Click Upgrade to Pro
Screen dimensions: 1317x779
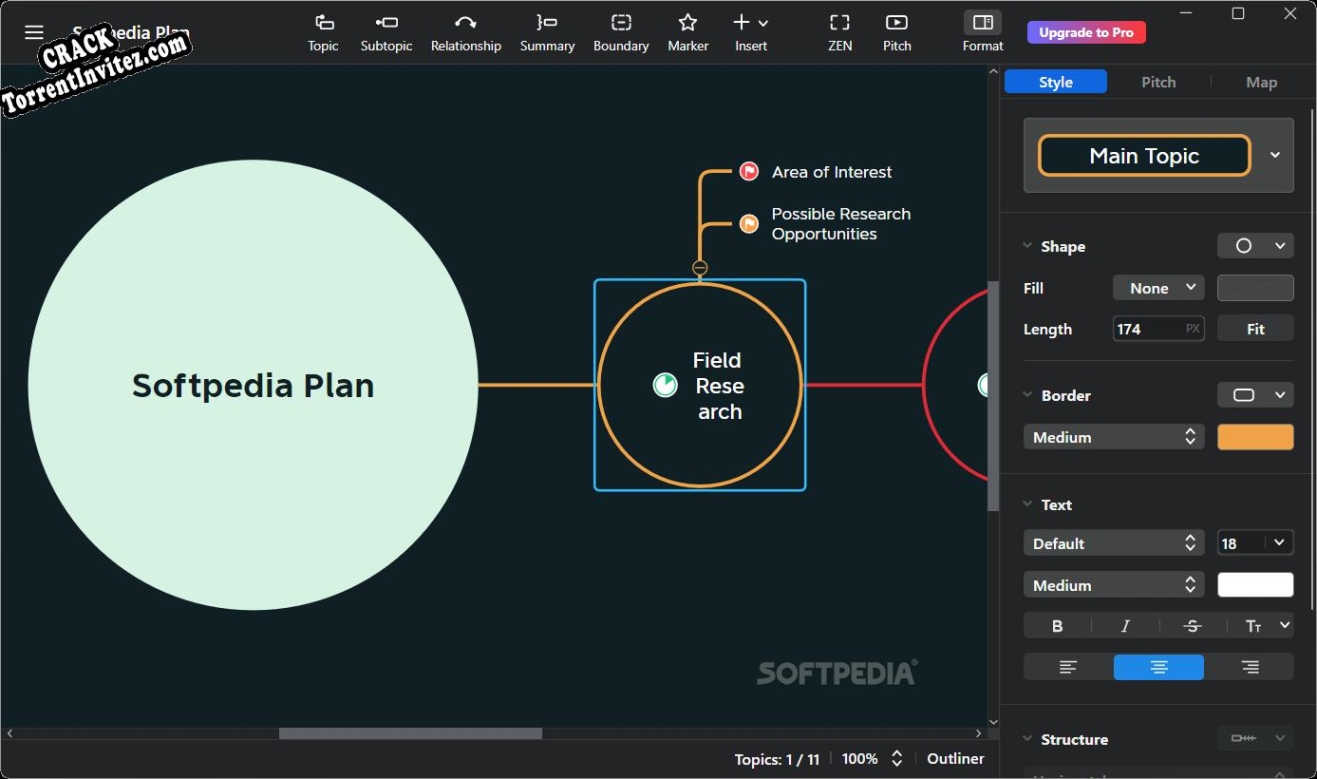point(1086,32)
